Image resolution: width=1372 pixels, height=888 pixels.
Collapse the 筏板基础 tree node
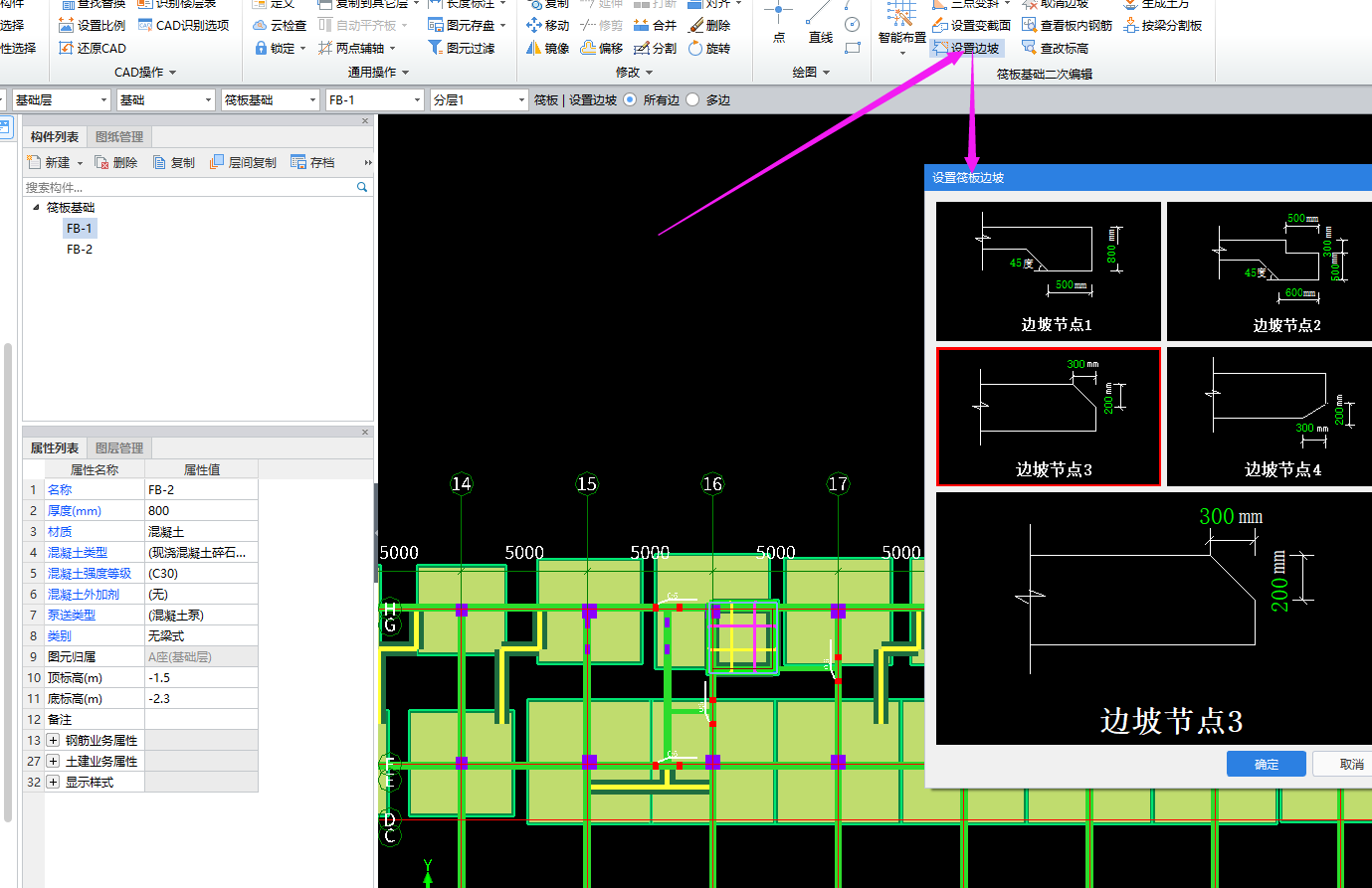36,208
